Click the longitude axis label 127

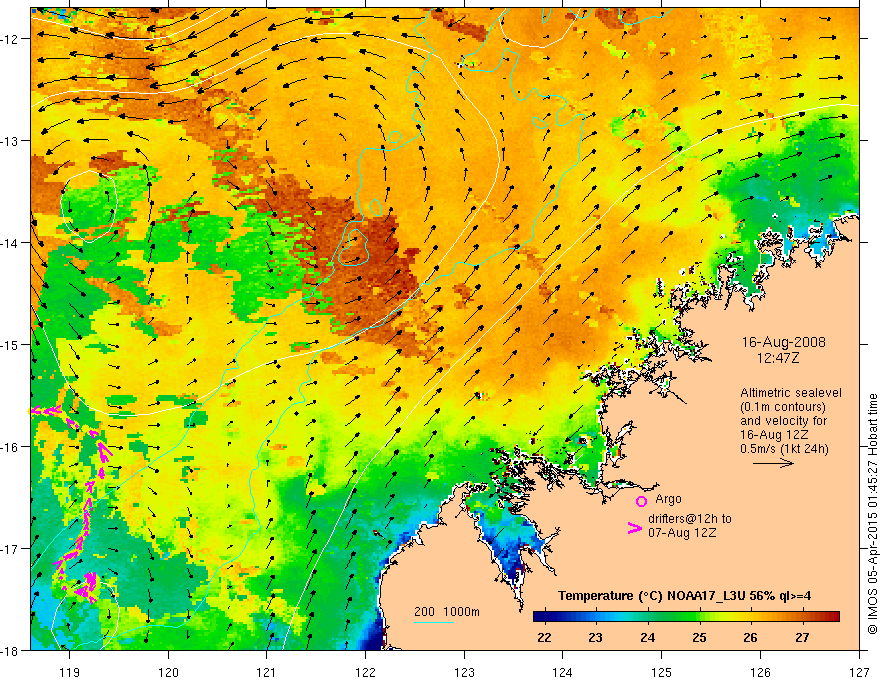coord(859,672)
